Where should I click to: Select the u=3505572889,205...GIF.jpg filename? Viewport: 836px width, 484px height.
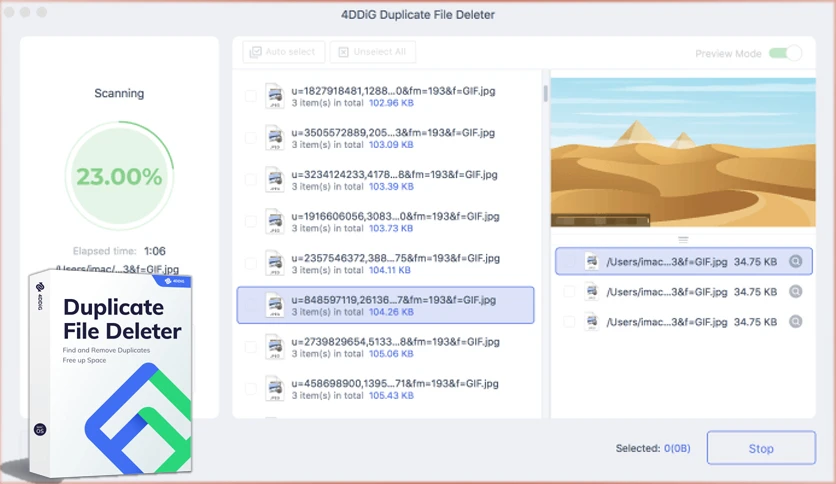(393, 133)
